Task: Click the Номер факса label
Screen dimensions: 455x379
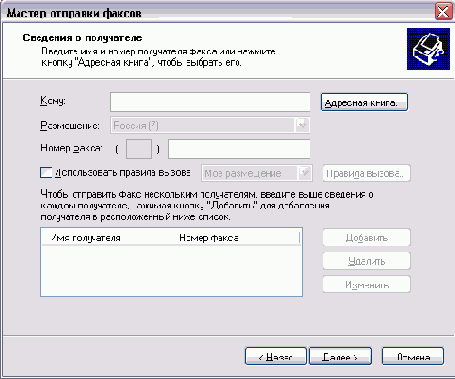Action: pos(71,148)
